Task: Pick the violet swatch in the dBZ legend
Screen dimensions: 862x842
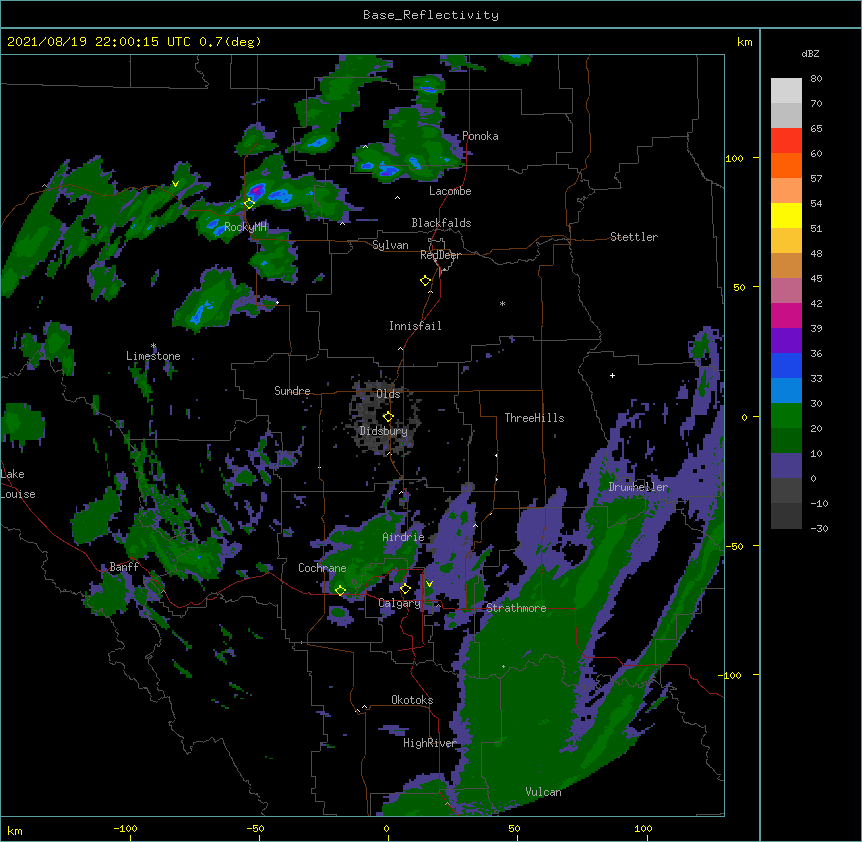Action: tap(786, 341)
